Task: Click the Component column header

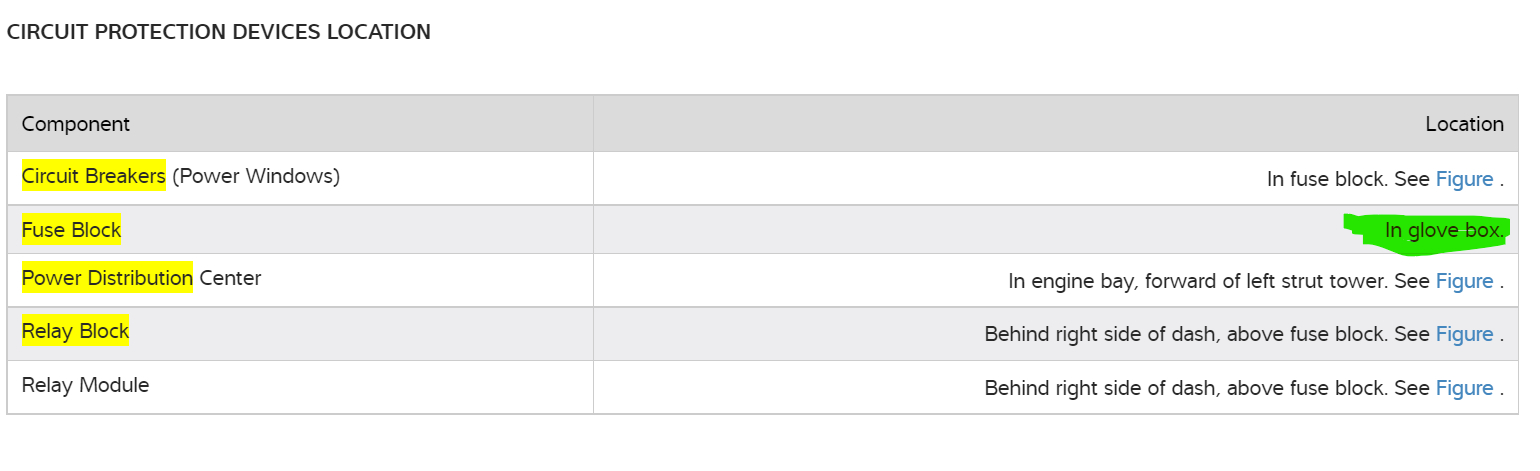Action: (76, 124)
